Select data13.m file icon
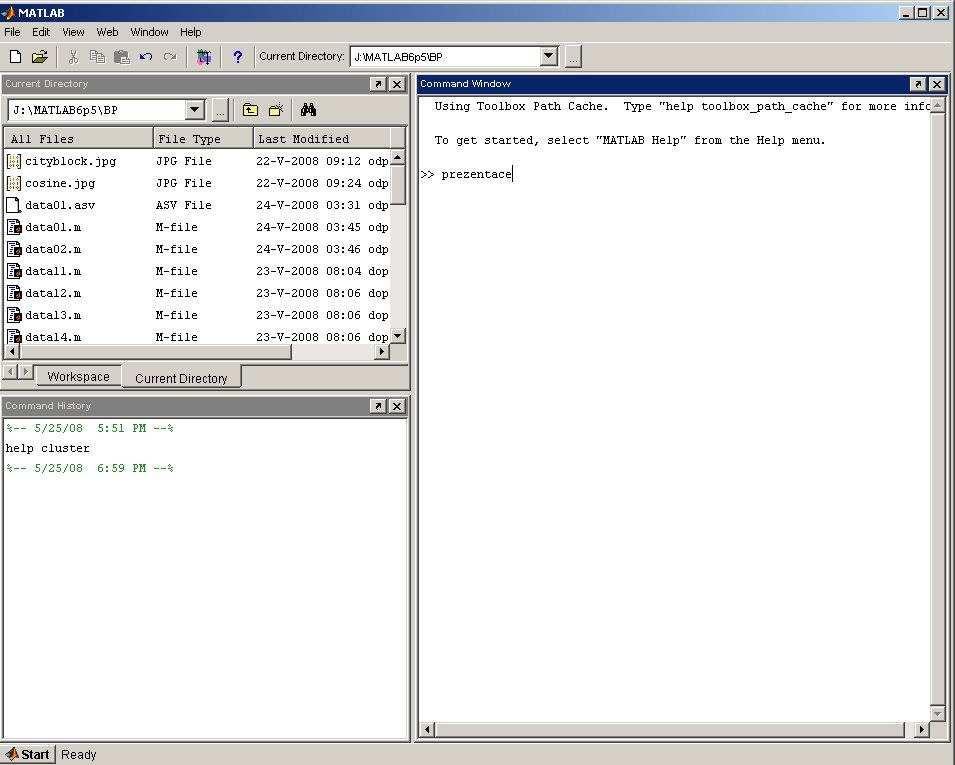Viewport: 955px width, 765px height. [13, 315]
